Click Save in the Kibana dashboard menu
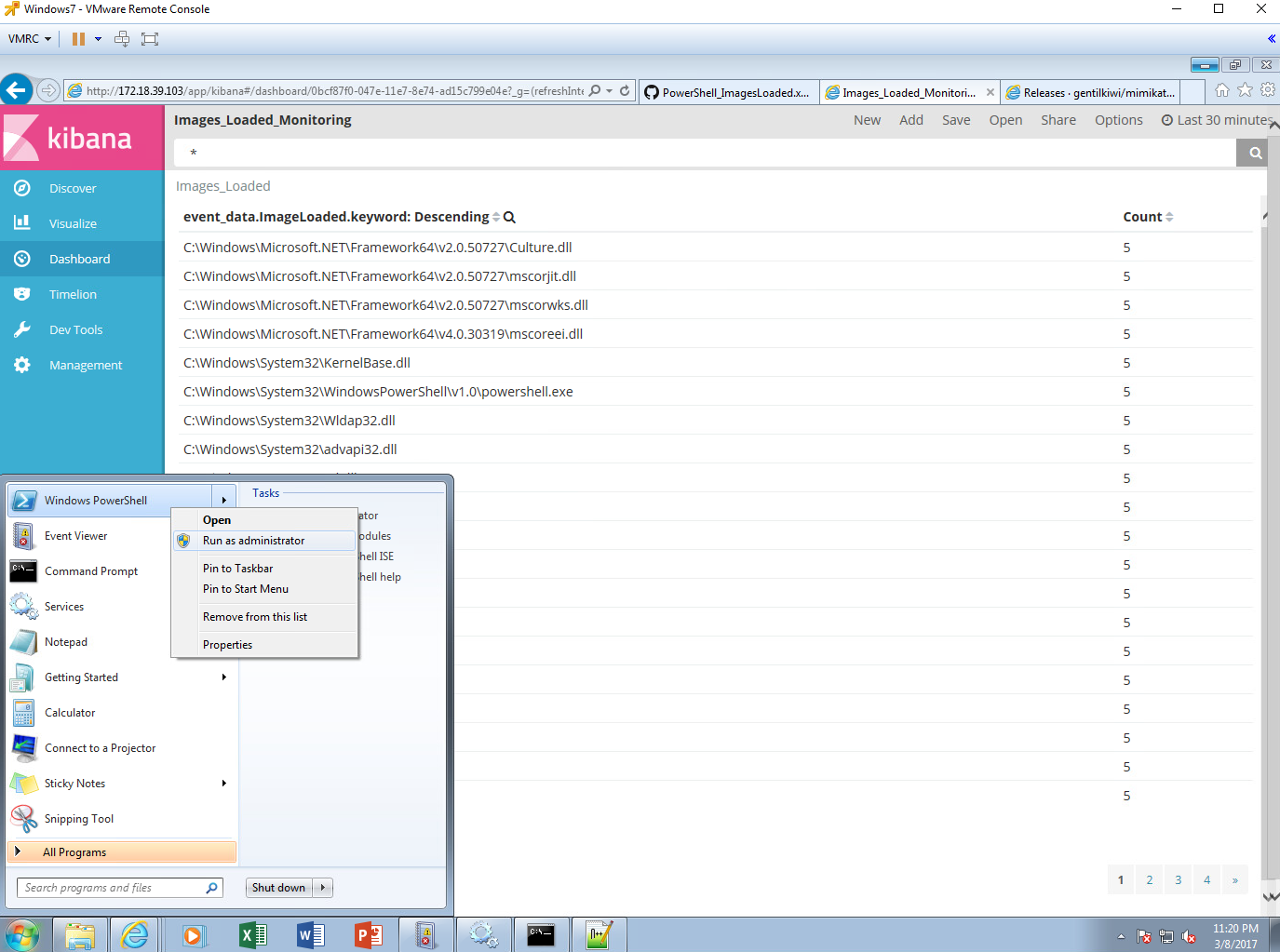 coord(956,120)
